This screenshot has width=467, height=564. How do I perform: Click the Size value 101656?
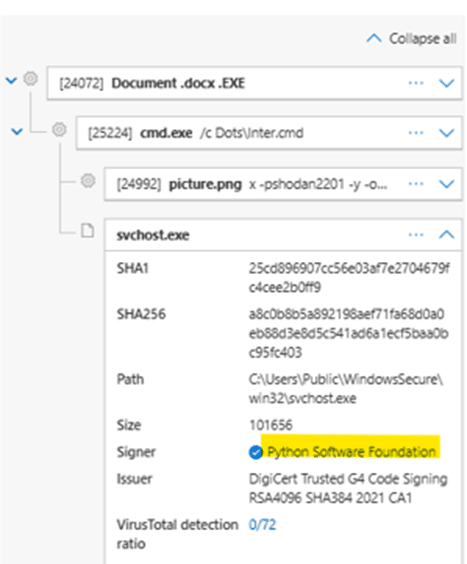(x=271, y=425)
